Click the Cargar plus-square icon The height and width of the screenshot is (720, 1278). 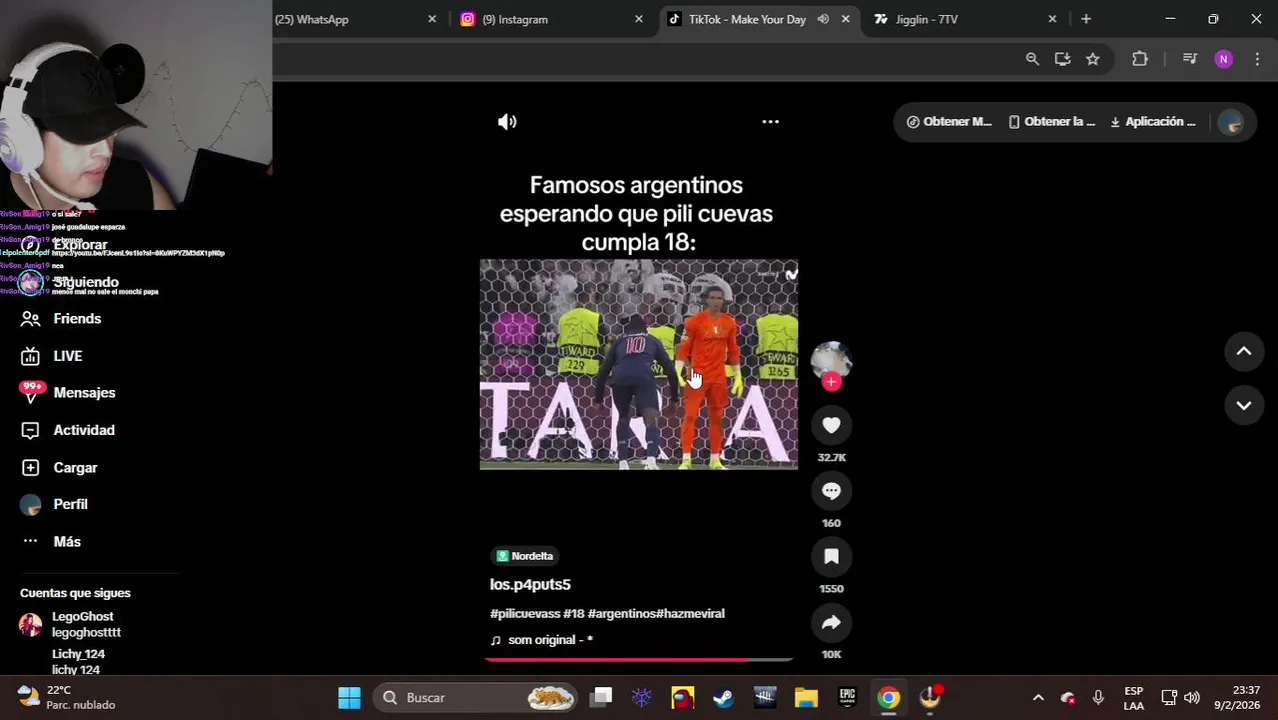[x=31, y=468]
